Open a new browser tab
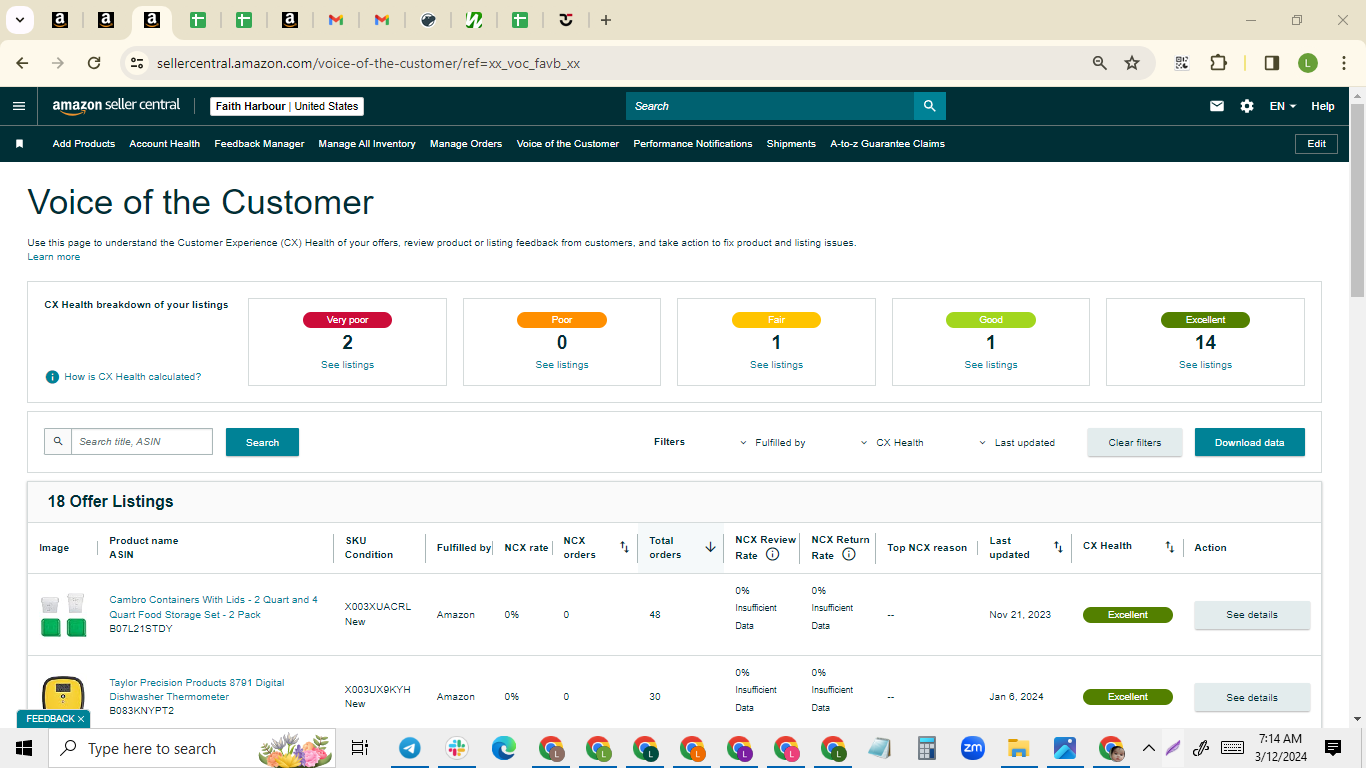Viewport: 1366px width, 768px height. tap(606, 20)
